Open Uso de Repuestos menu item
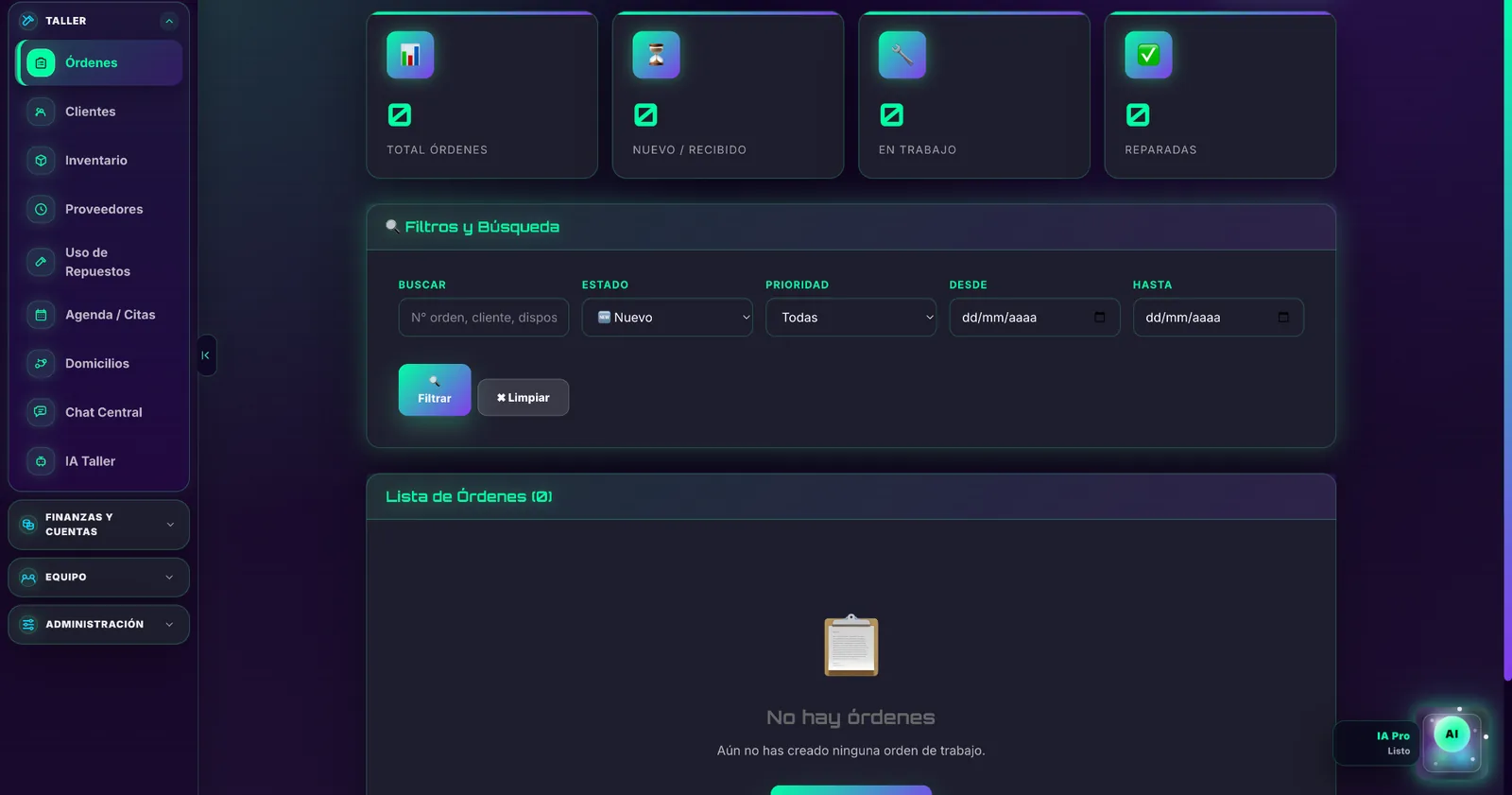Screen dimensions: 1512x795 (99, 262)
